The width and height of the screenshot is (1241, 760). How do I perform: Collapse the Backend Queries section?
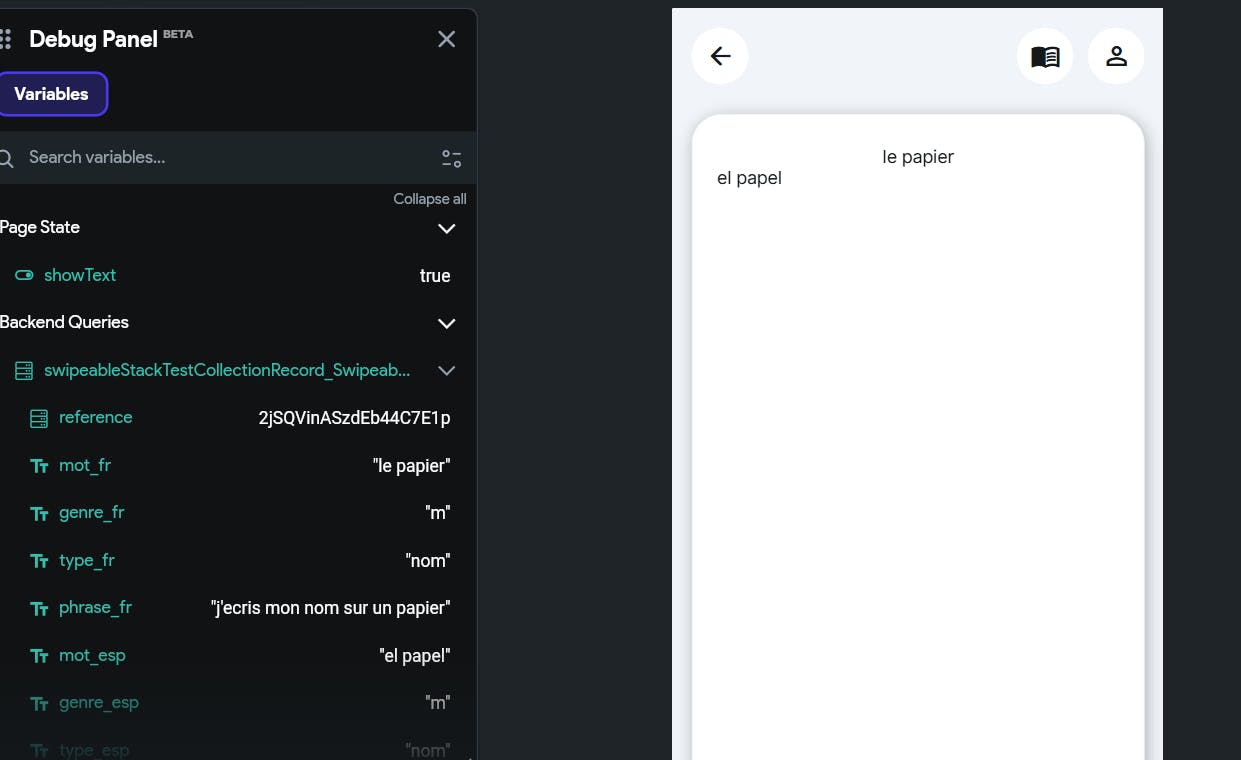pos(447,323)
